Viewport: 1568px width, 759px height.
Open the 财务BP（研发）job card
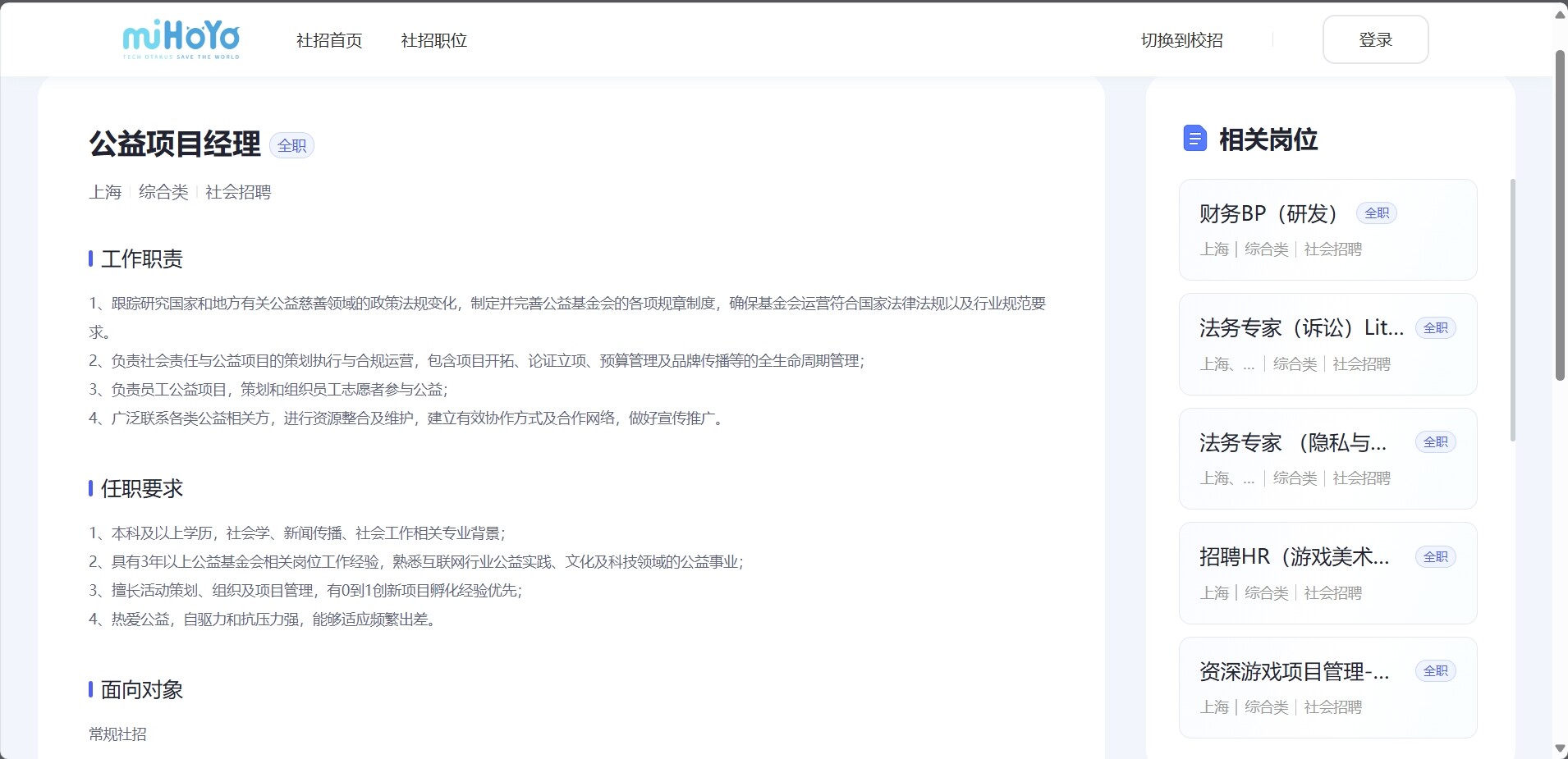[1327, 230]
